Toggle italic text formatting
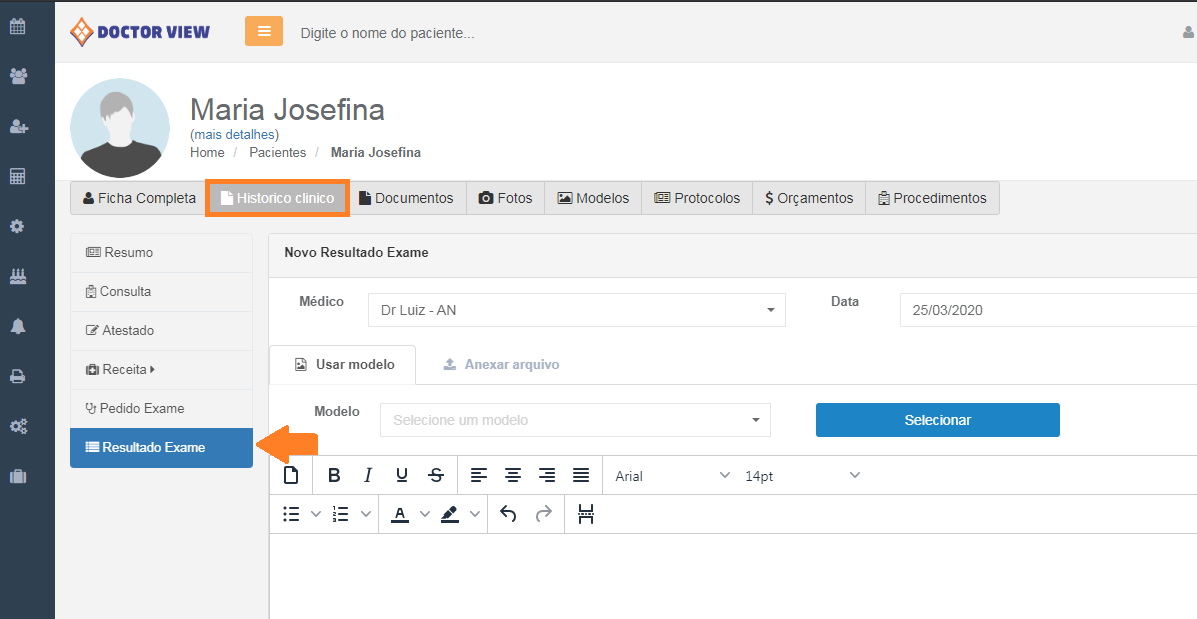The width and height of the screenshot is (1197, 619). (368, 476)
